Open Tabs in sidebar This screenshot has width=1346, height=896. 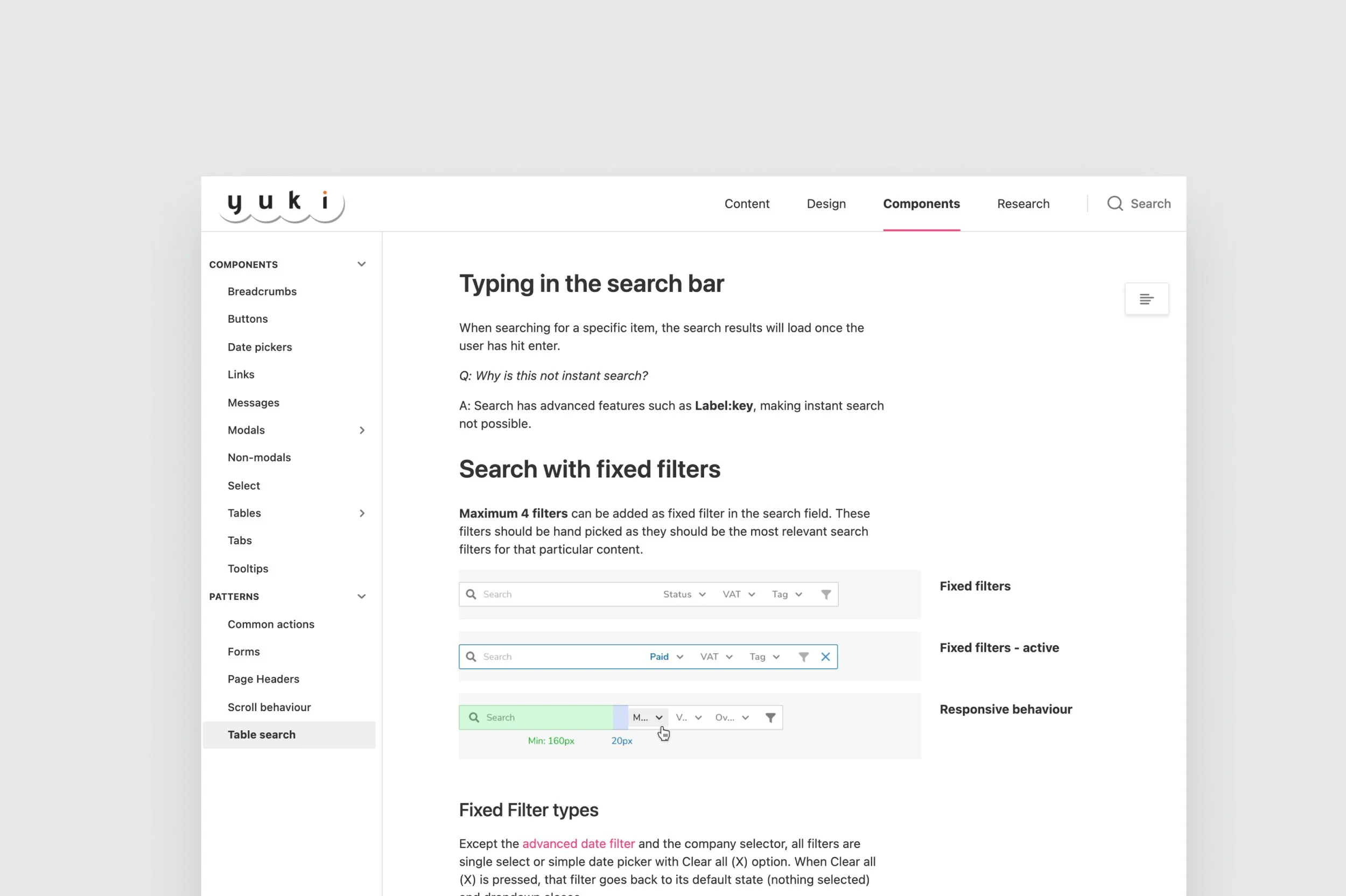240,541
